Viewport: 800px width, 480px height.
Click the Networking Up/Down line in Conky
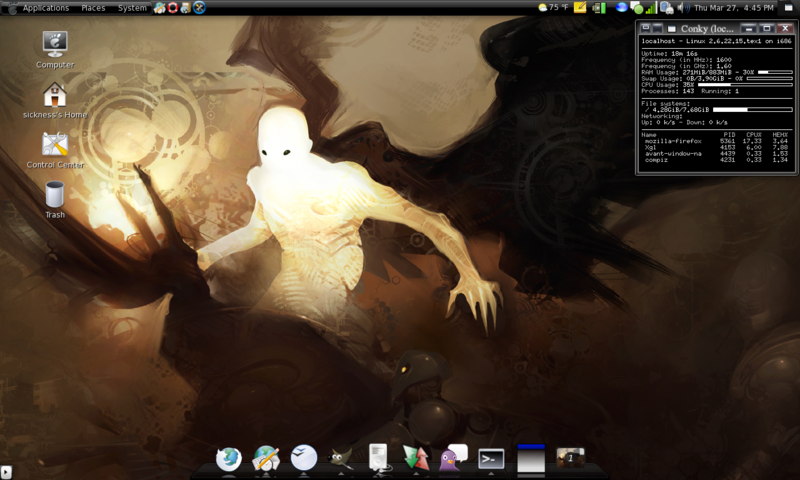pos(684,122)
